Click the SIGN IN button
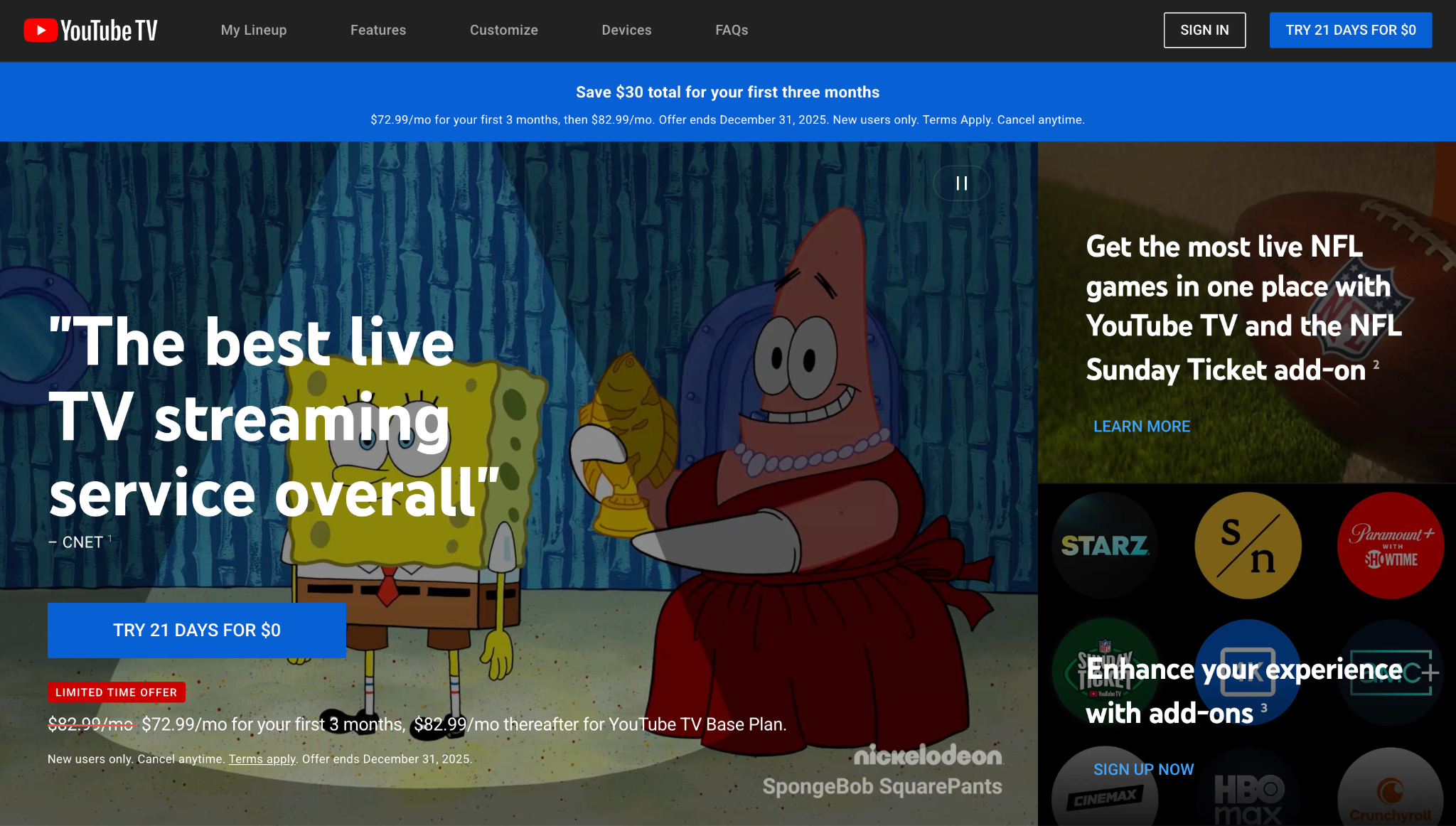This screenshot has width=1456, height=826. [x=1204, y=30]
